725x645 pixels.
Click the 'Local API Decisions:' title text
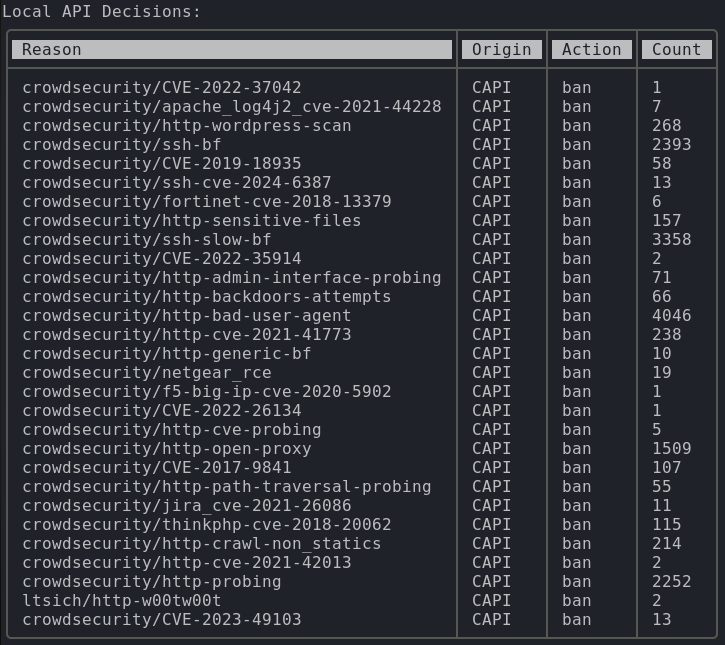[102, 12]
